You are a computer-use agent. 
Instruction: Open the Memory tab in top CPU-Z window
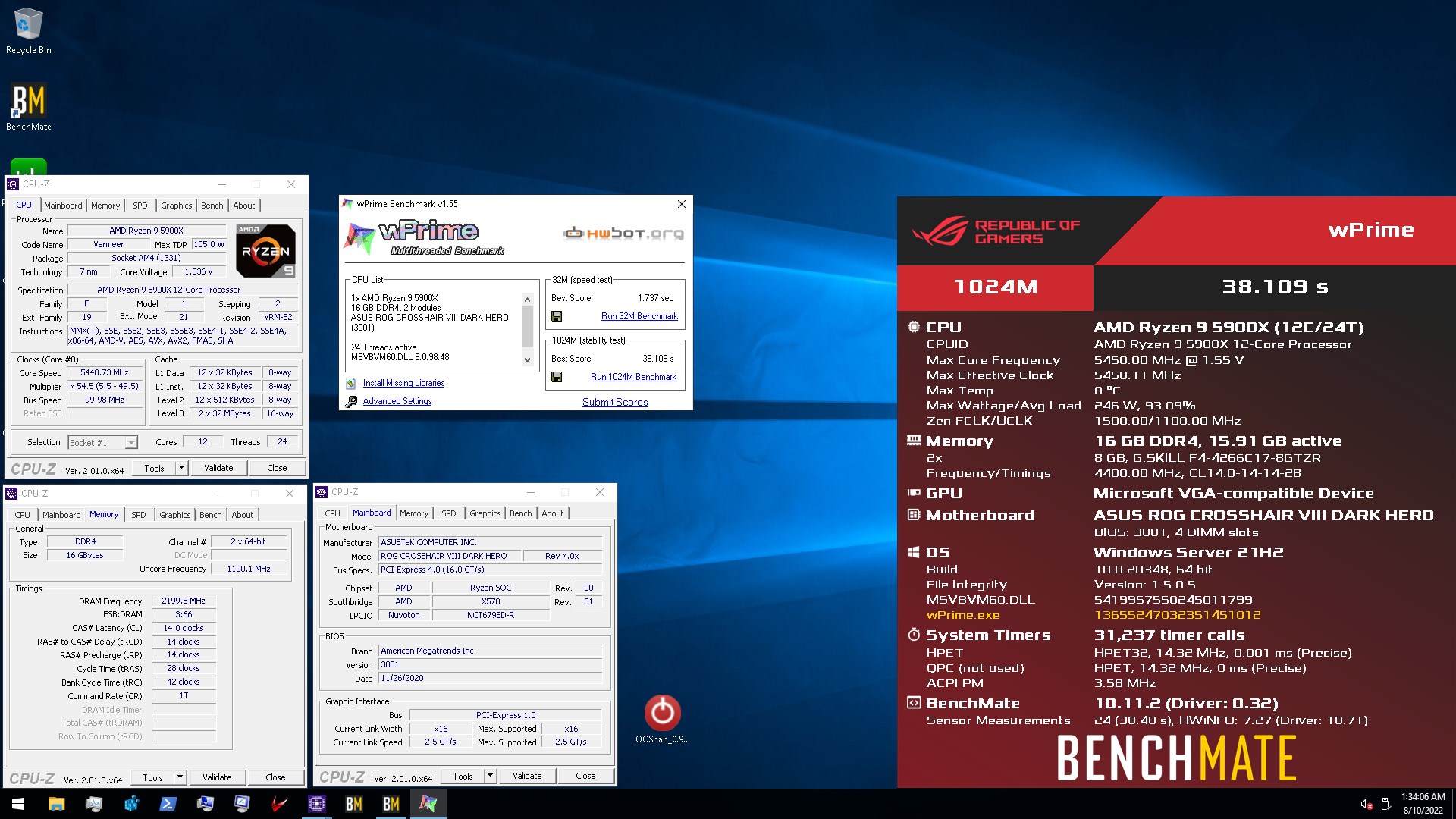pyautogui.click(x=105, y=206)
